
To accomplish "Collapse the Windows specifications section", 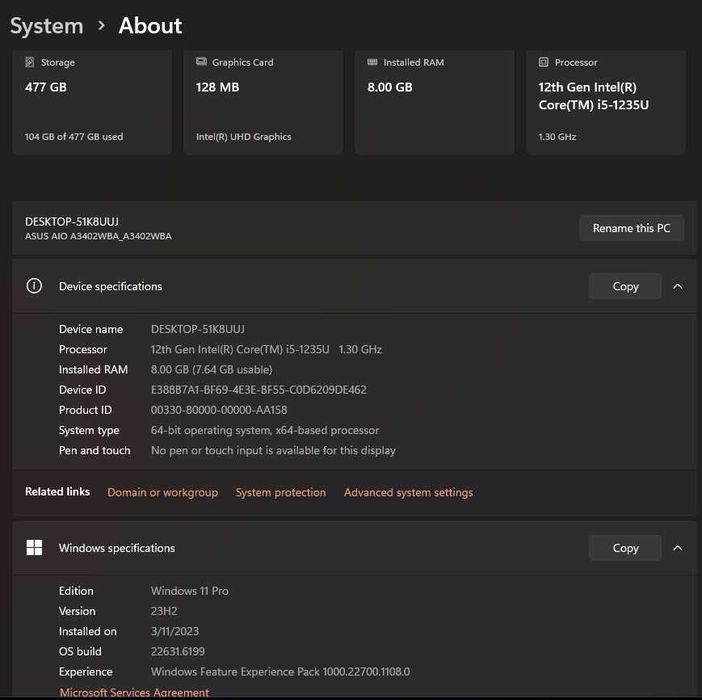I will tap(678, 548).
